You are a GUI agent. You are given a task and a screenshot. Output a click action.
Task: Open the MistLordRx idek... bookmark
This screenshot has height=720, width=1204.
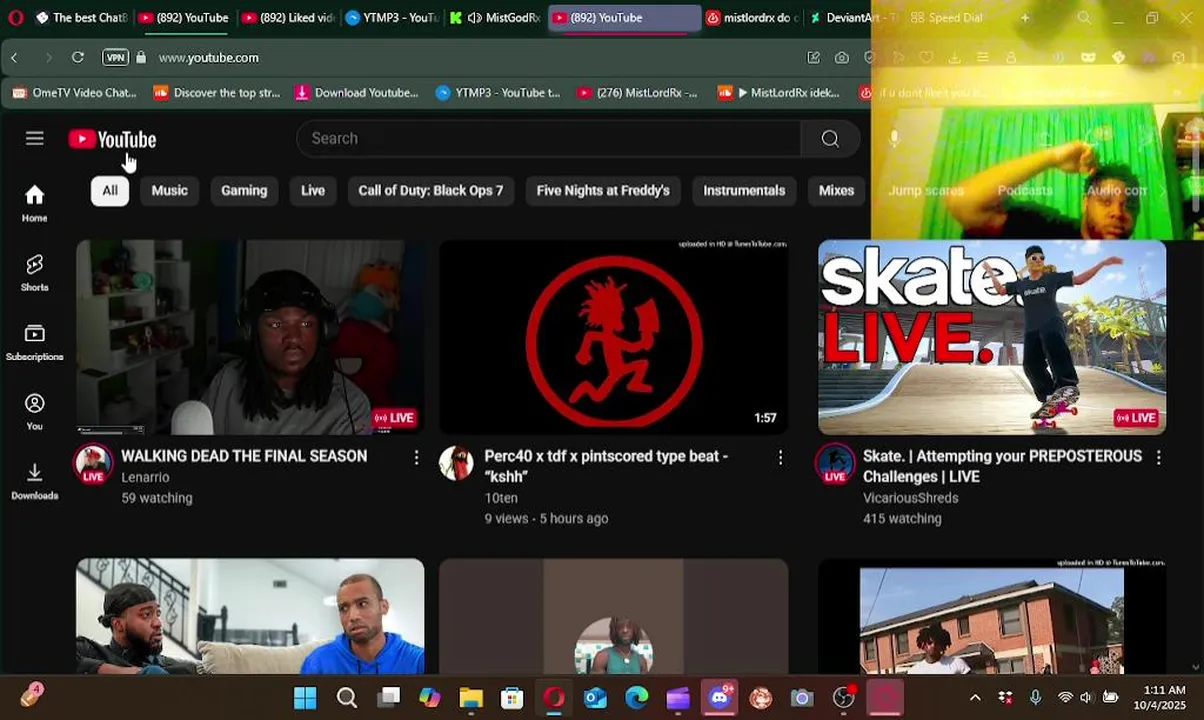click(780, 93)
